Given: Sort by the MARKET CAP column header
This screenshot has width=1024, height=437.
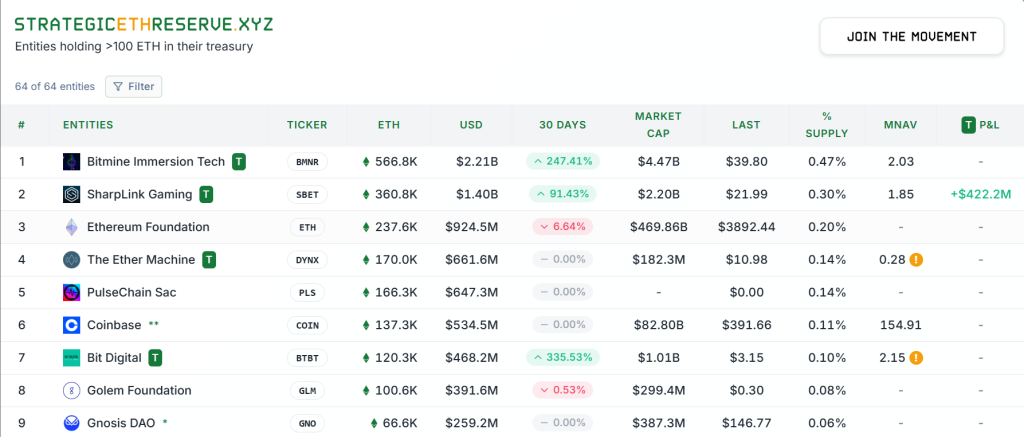Looking at the screenshot, I should 658,125.
